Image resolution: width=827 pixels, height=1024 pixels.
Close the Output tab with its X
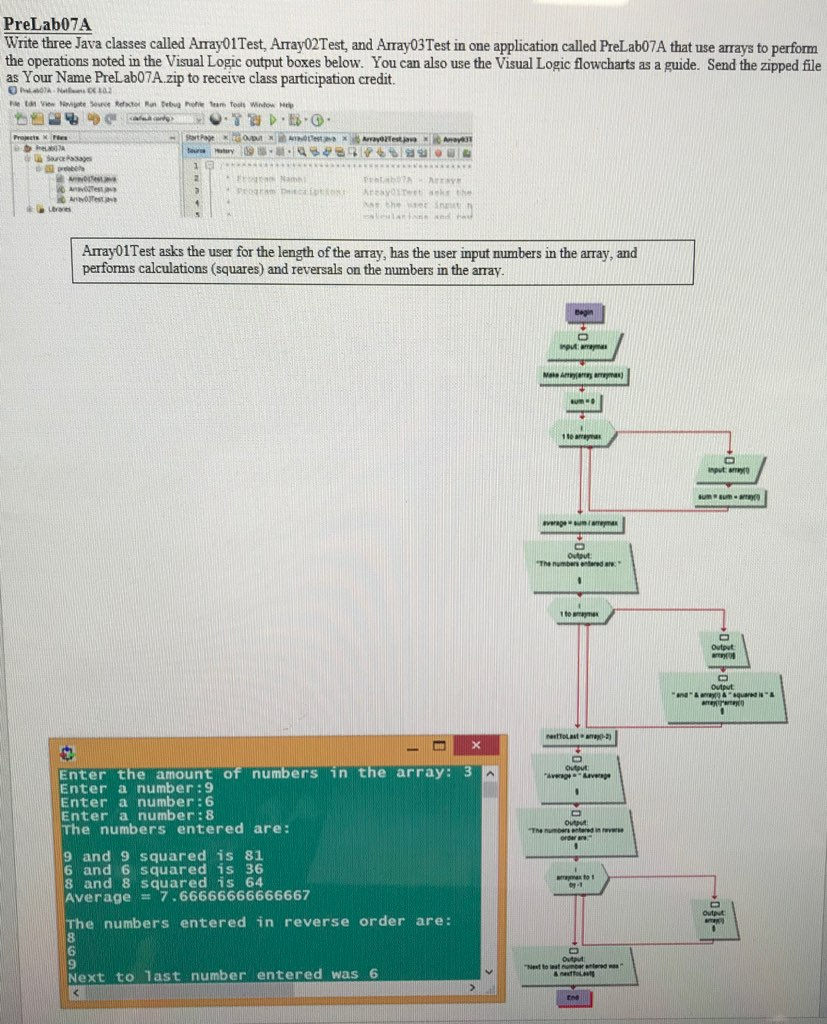270,139
